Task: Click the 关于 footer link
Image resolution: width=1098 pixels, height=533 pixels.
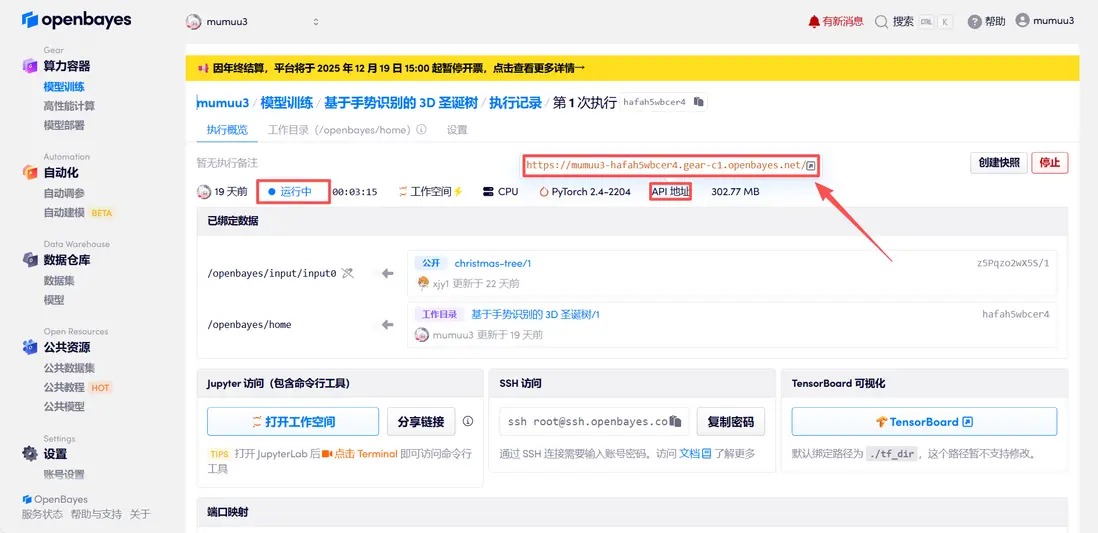Action: (x=140, y=514)
